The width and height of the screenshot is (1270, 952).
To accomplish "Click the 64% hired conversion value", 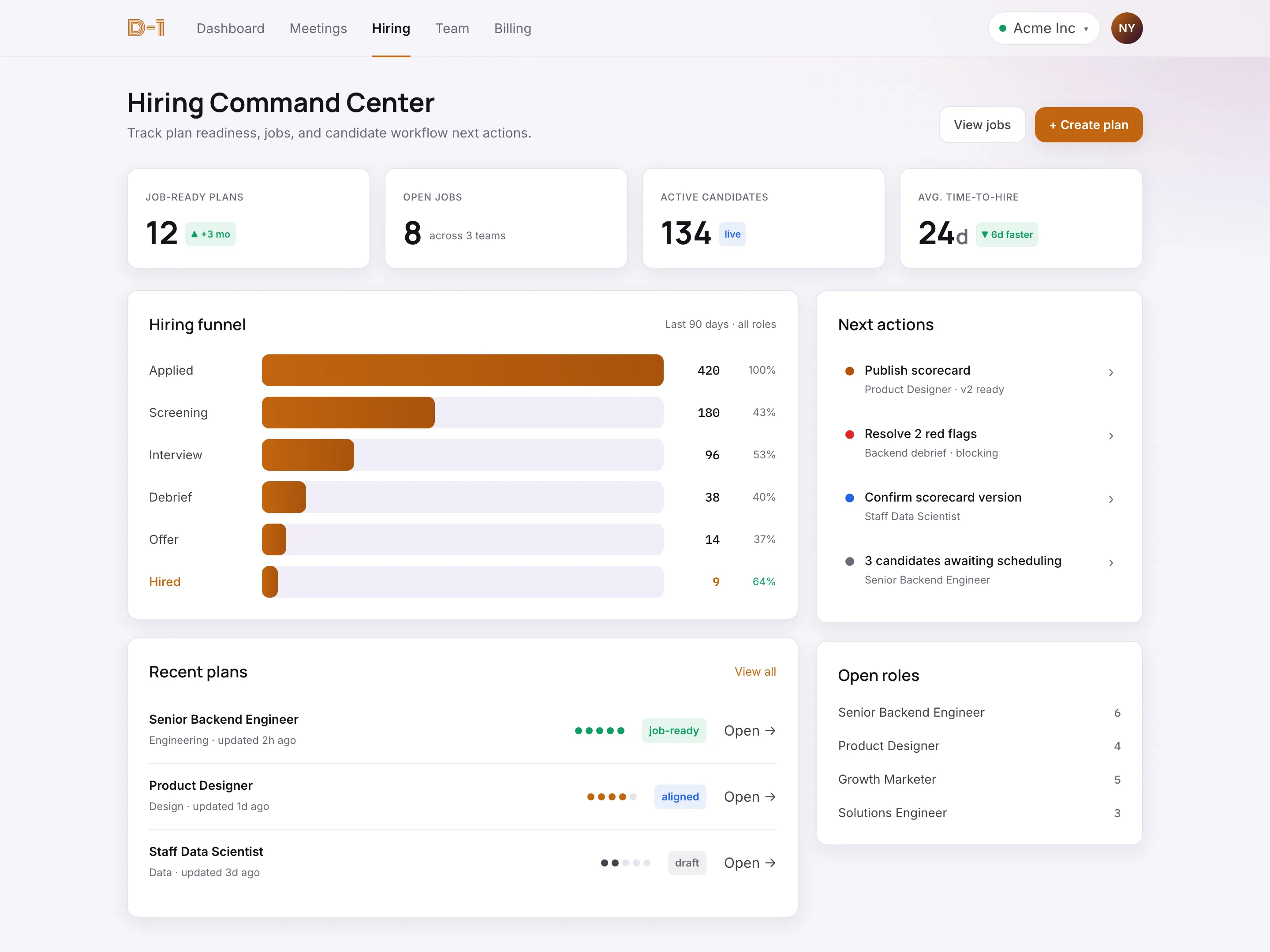I will [764, 582].
